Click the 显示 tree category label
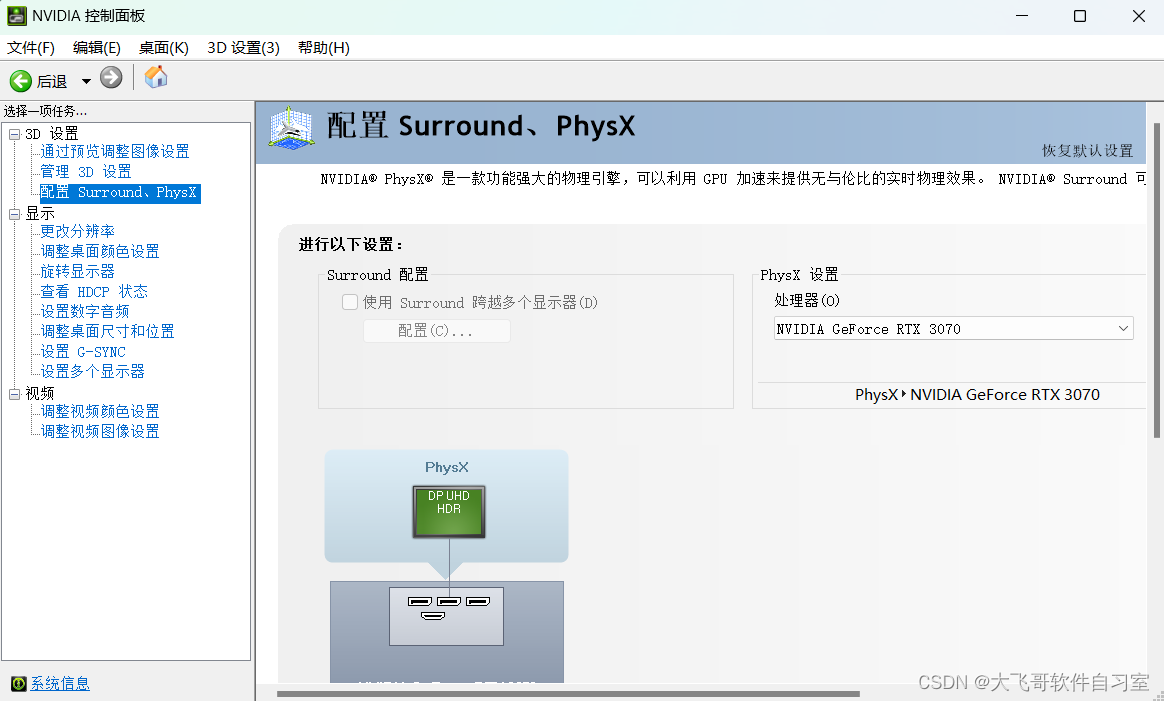This screenshot has height=701, width=1164. 40,214
